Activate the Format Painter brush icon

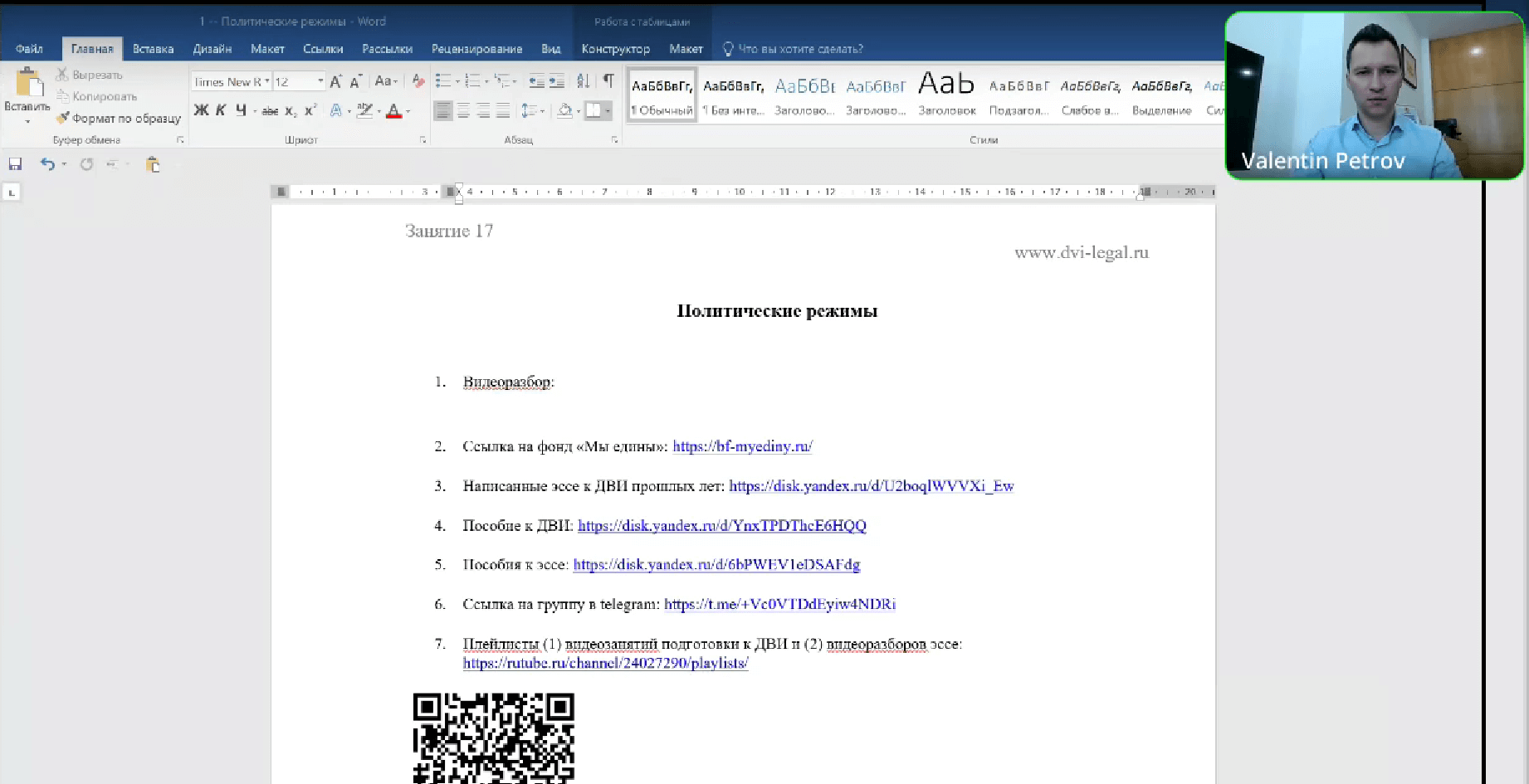[x=62, y=118]
